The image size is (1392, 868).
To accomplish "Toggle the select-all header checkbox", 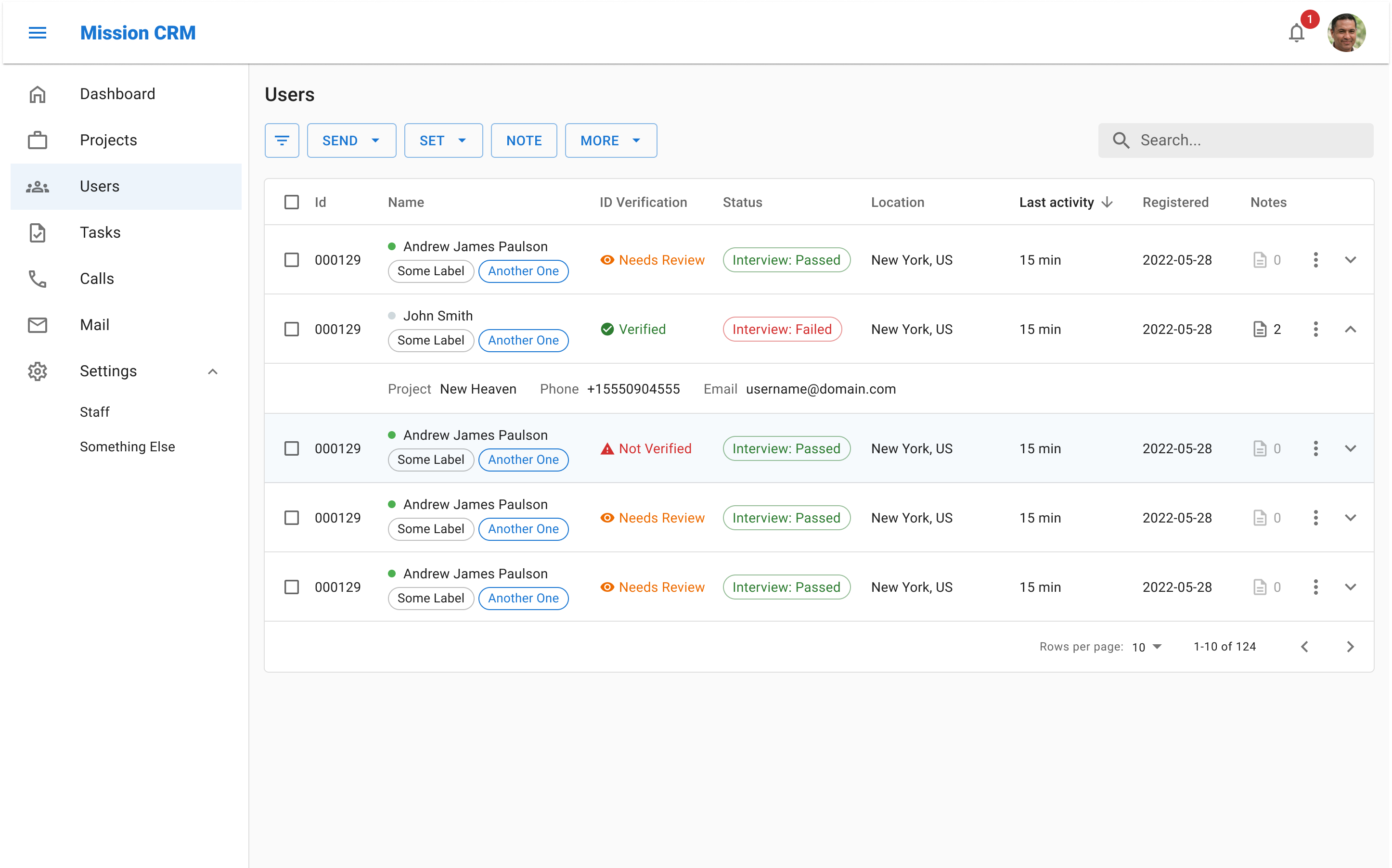I will click(292, 202).
